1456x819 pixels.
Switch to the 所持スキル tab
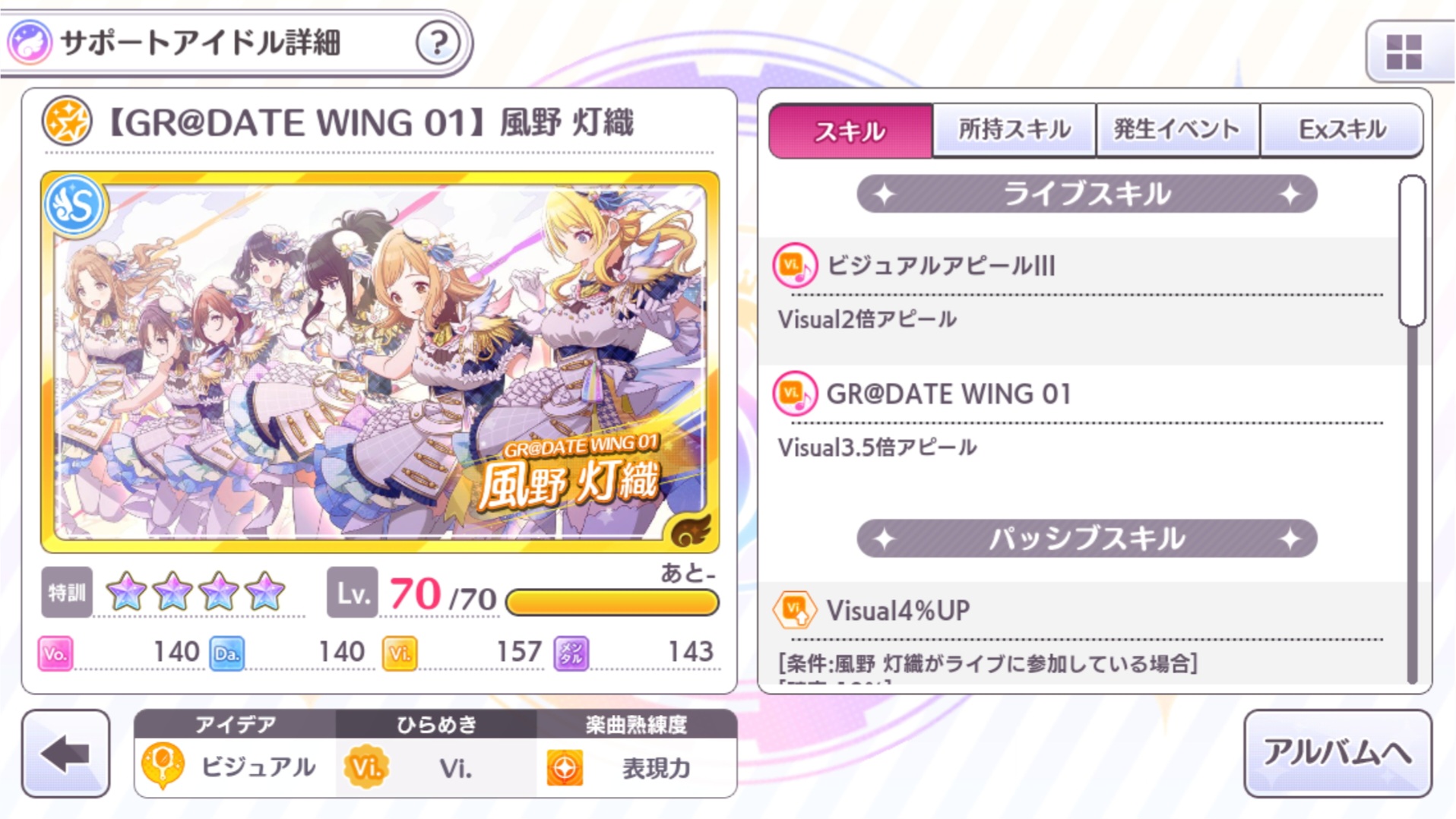(x=1014, y=130)
